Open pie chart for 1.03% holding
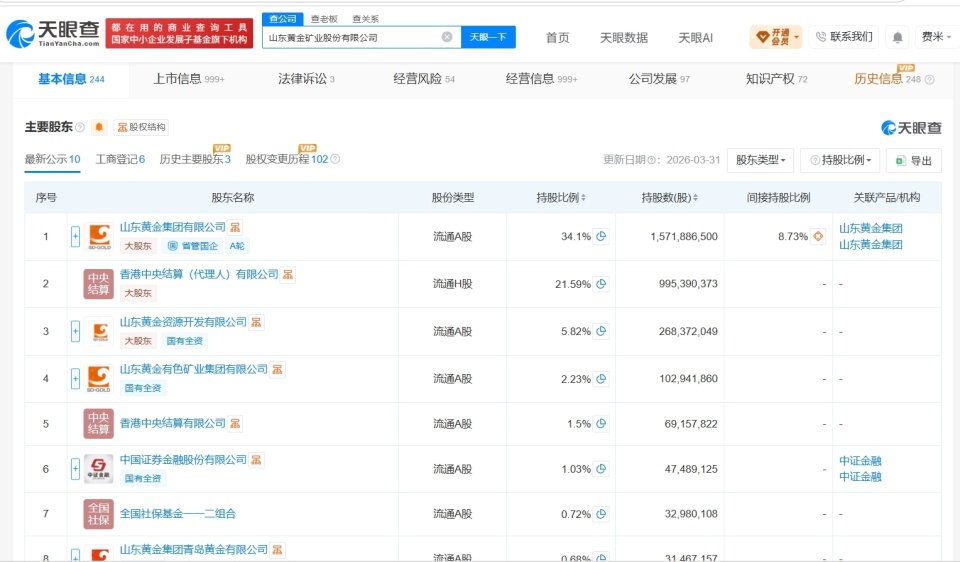Viewport: 960px width, 562px height. pyautogui.click(x=601, y=469)
